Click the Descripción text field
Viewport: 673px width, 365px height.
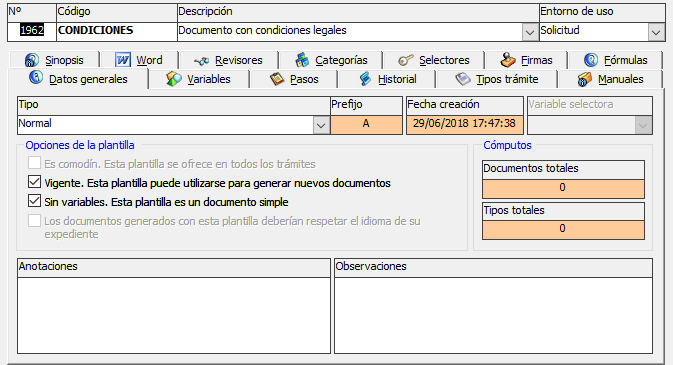click(x=350, y=31)
